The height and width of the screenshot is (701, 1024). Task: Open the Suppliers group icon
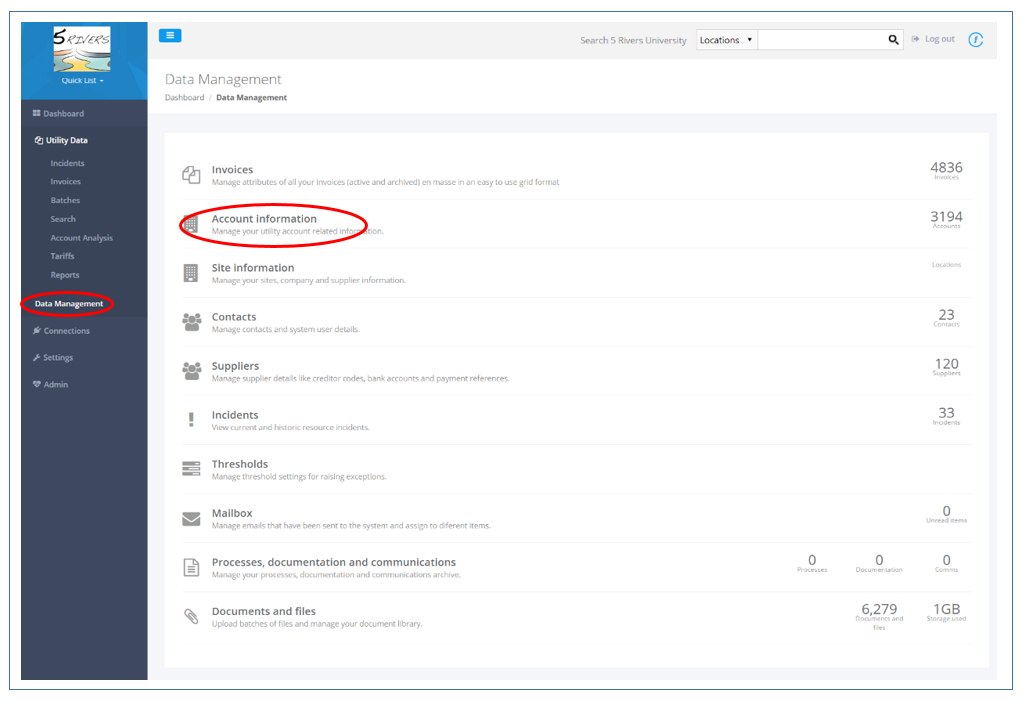(191, 370)
